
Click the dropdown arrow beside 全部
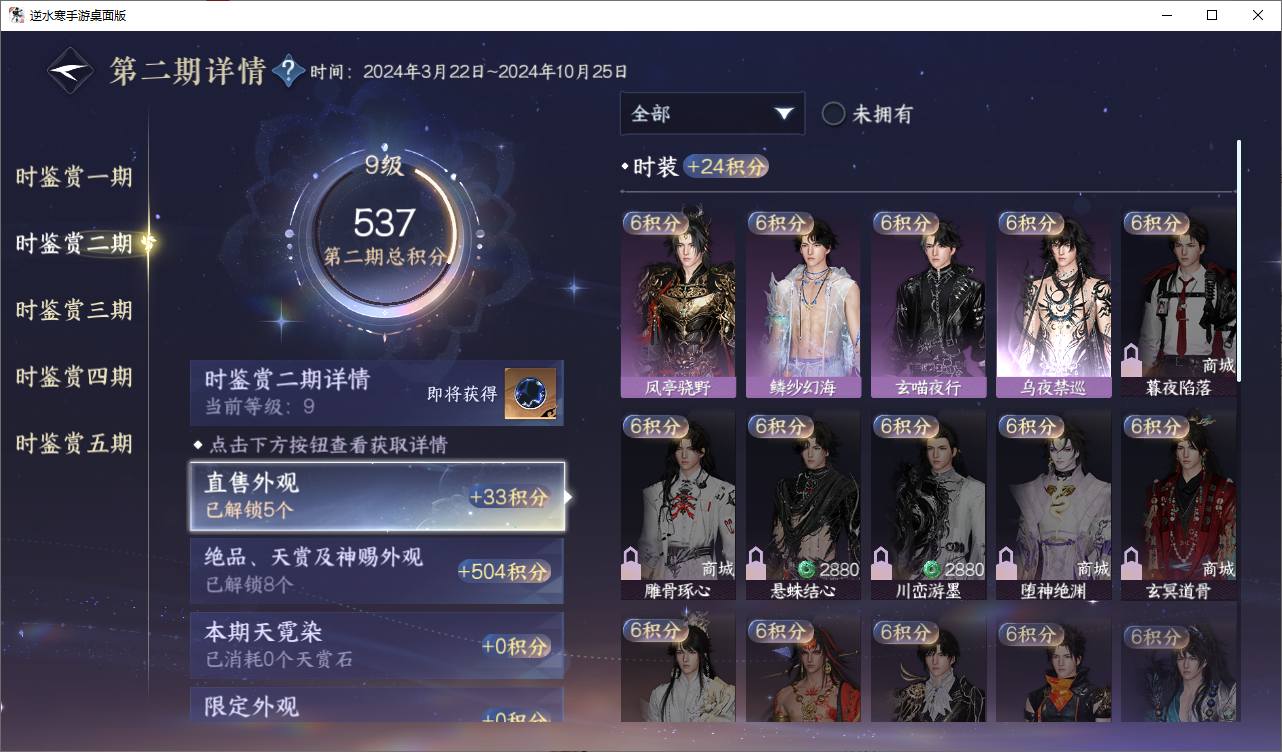pyautogui.click(x=783, y=114)
